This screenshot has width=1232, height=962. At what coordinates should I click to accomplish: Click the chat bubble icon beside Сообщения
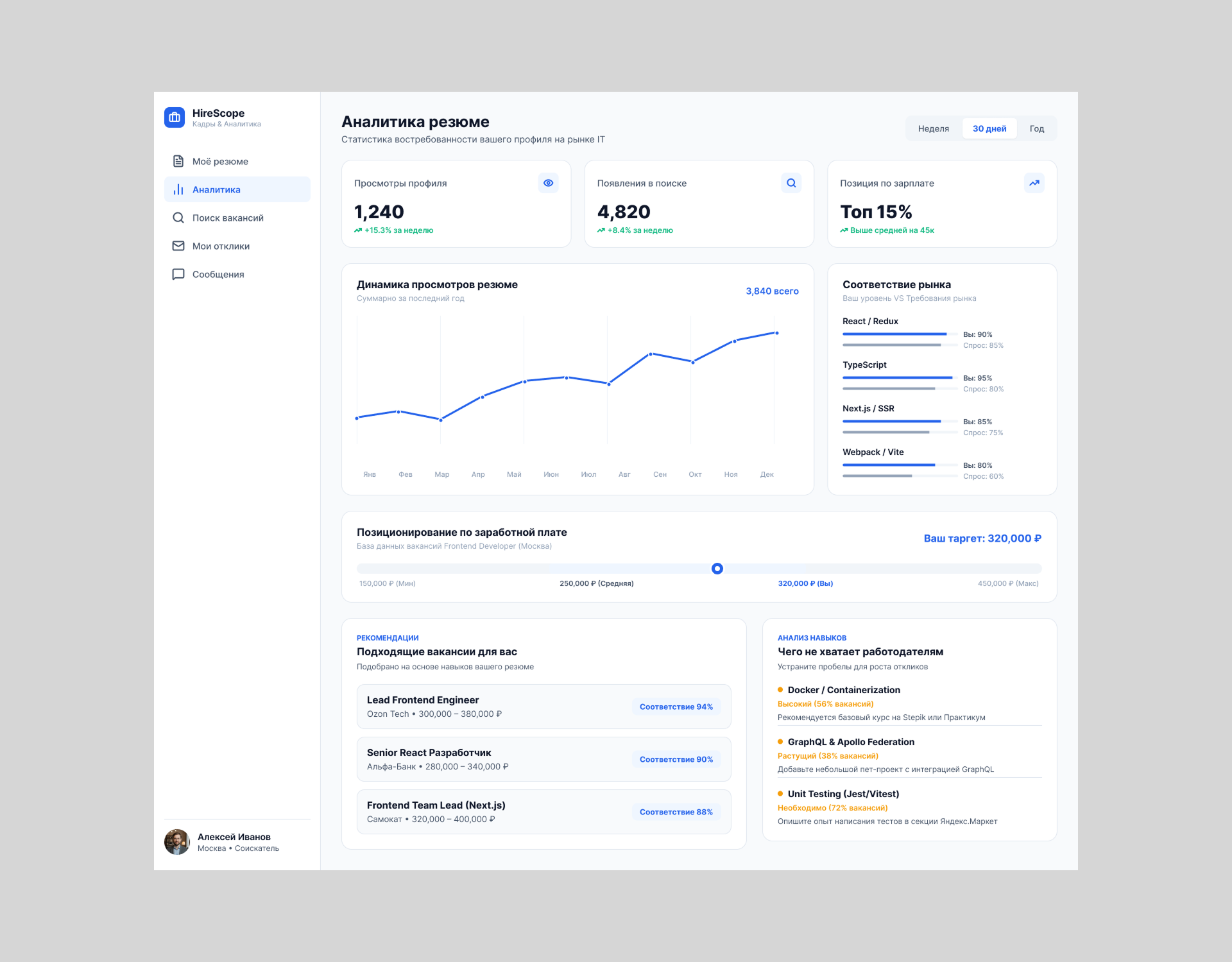tap(178, 274)
